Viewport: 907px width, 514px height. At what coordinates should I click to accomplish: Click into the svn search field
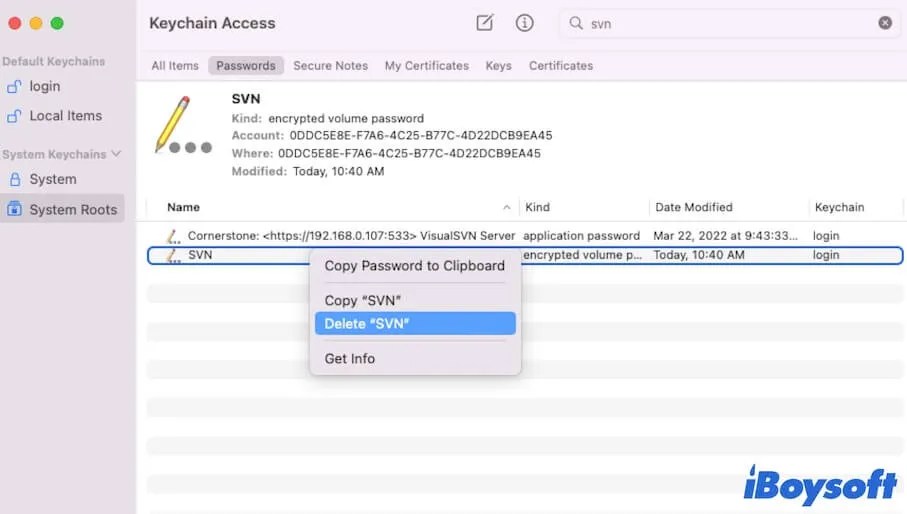[731, 23]
